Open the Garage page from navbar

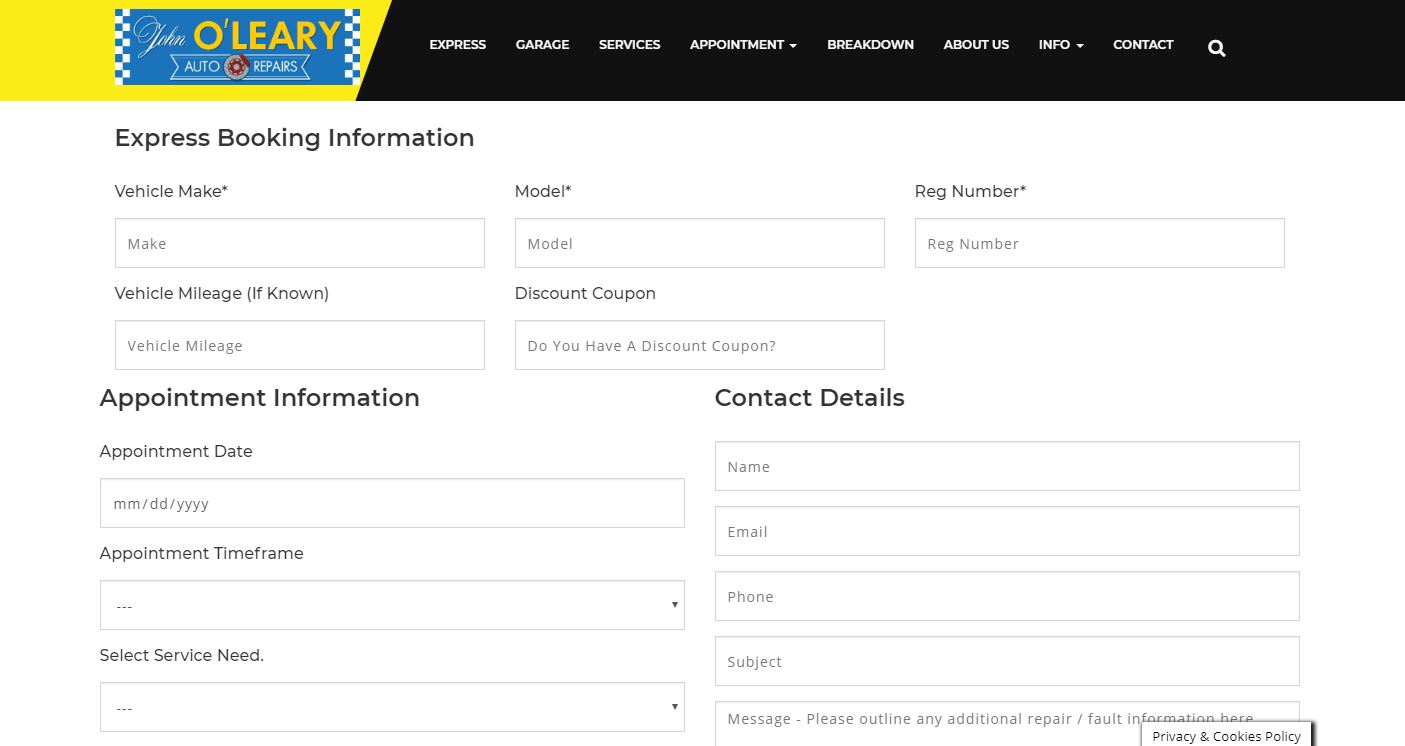(x=542, y=45)
